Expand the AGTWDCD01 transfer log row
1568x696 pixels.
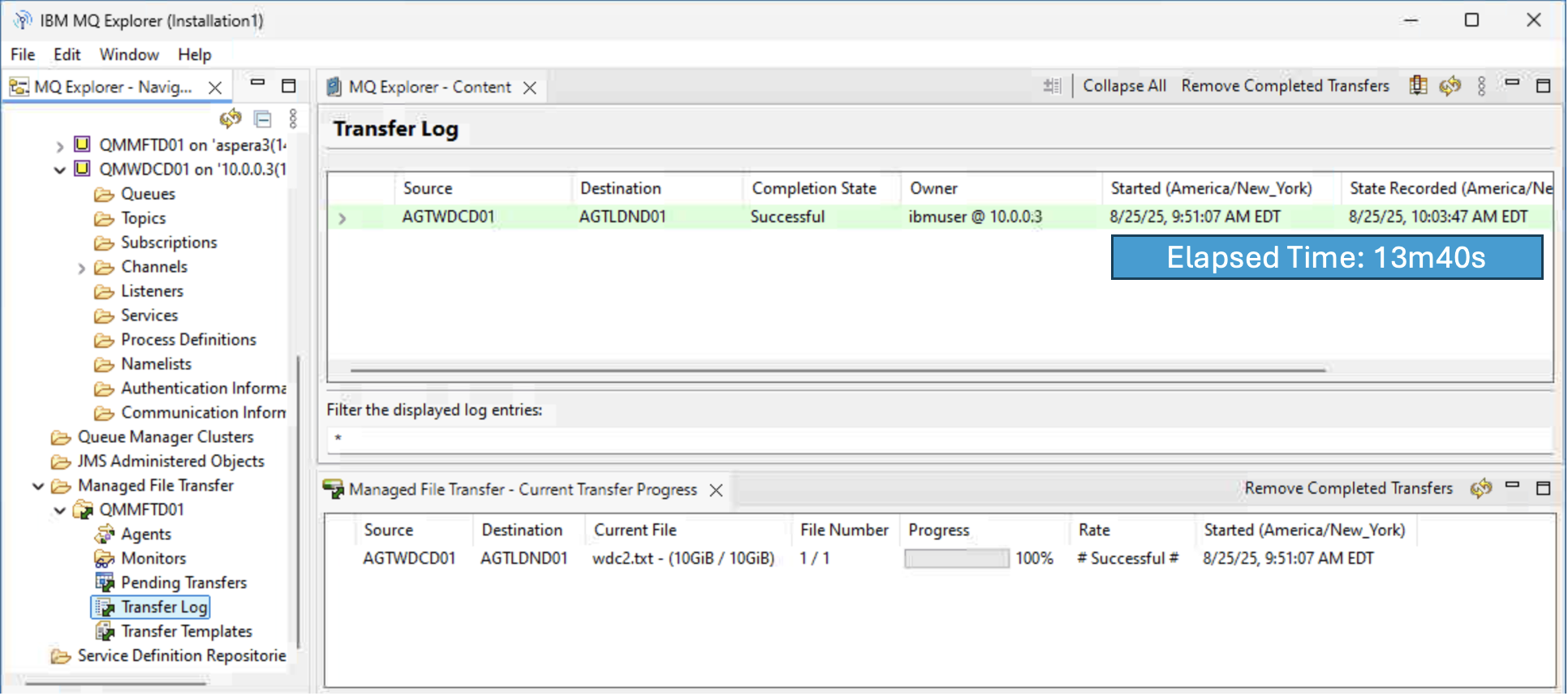[342, 217]
